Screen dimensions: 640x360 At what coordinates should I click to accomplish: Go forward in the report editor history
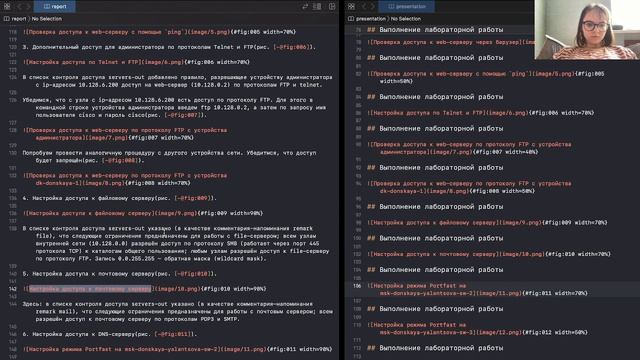coord(27,6)
